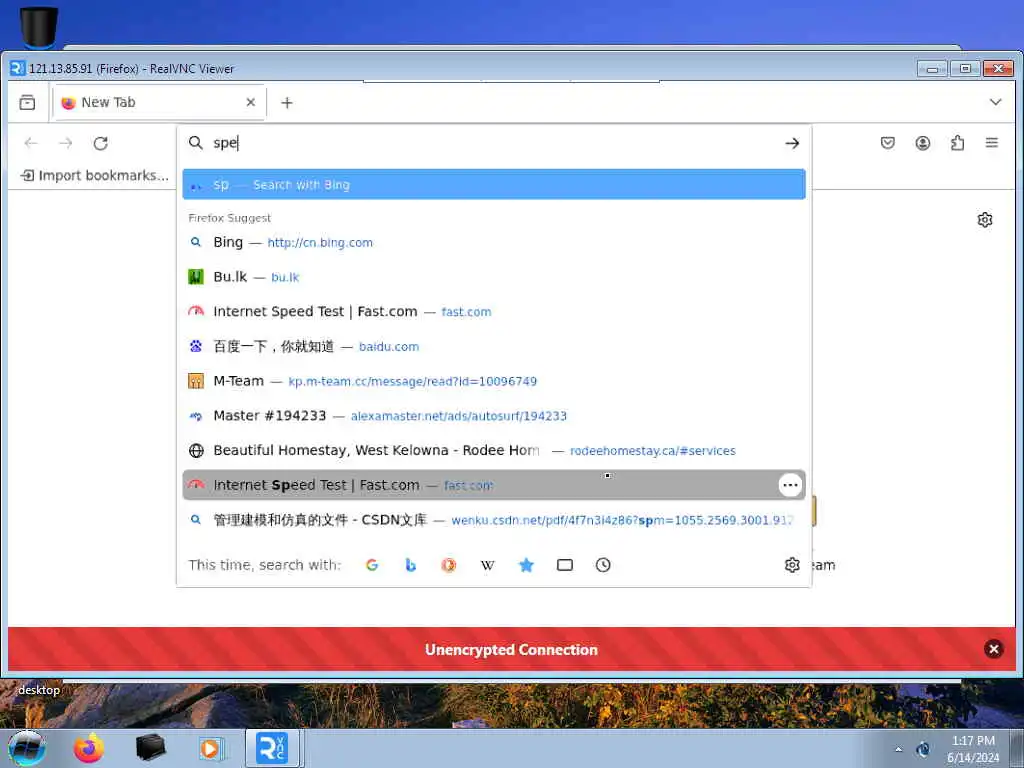The height and width of the screenshot is (768, 1024).
Task: Open a new tab with plus button
Action: click(287, 103)
